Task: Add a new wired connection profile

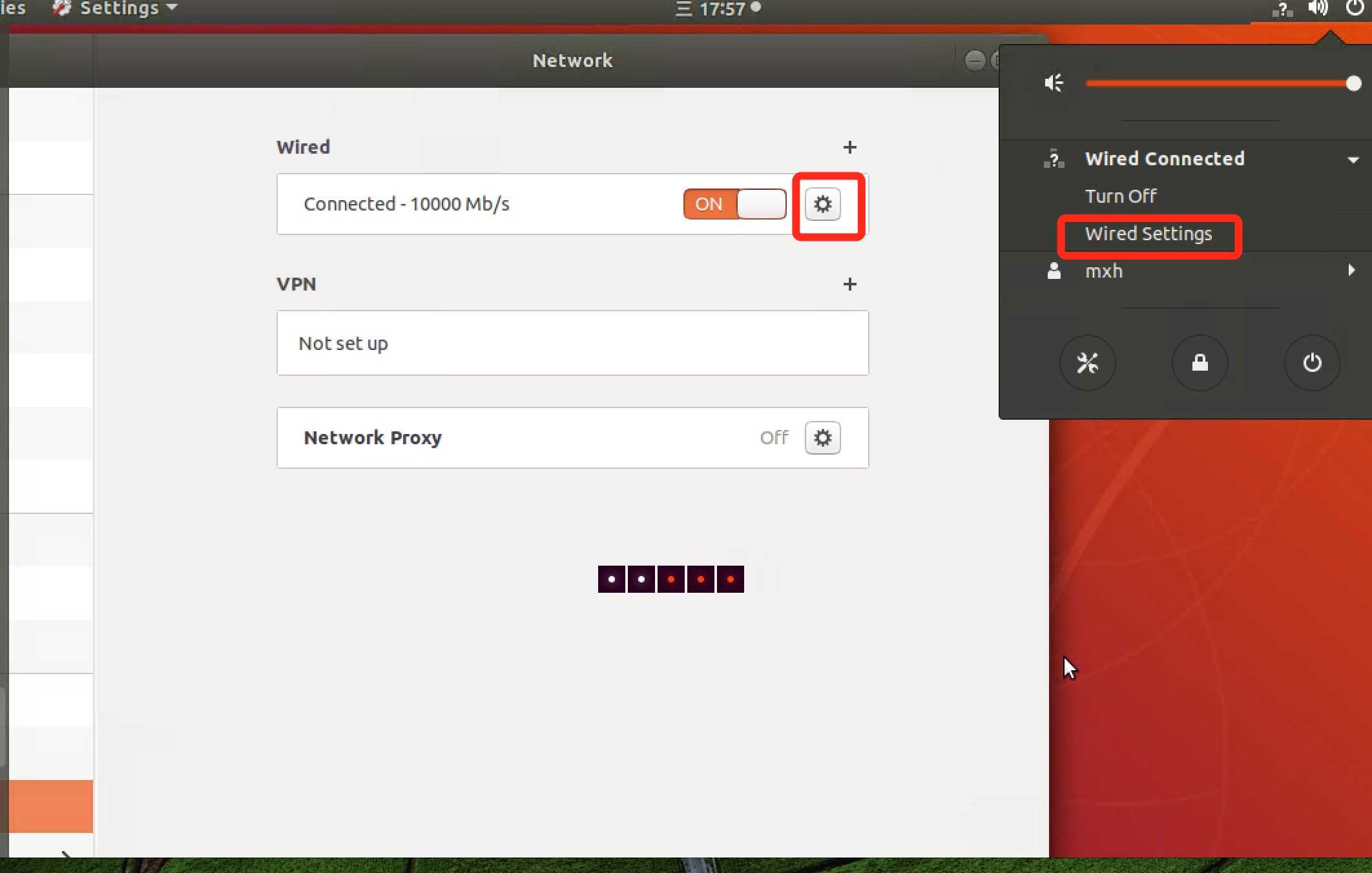Action: pyautogui.click(x=849, y=147)
